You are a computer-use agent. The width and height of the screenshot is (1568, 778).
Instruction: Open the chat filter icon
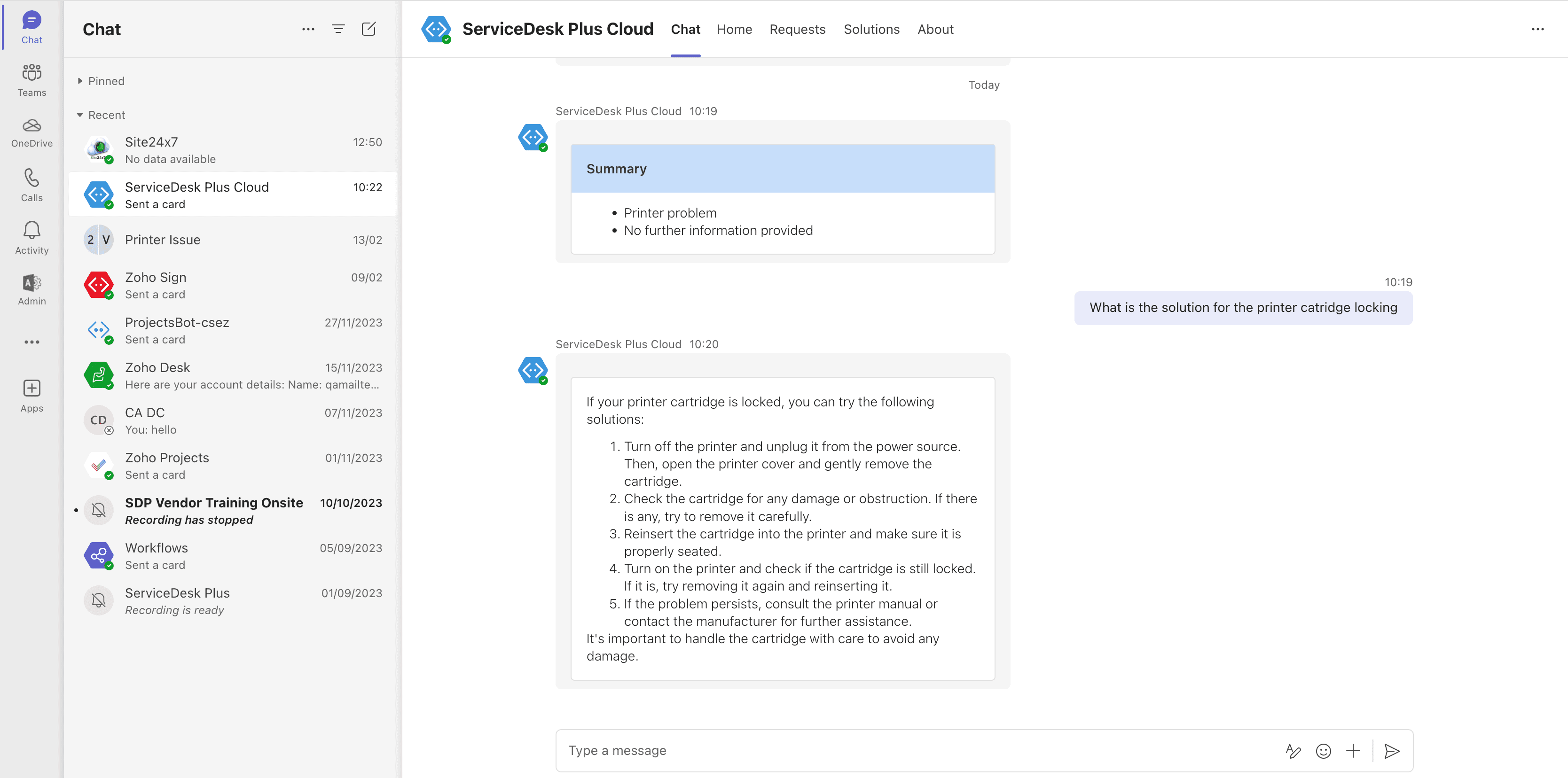coord(338,29)
